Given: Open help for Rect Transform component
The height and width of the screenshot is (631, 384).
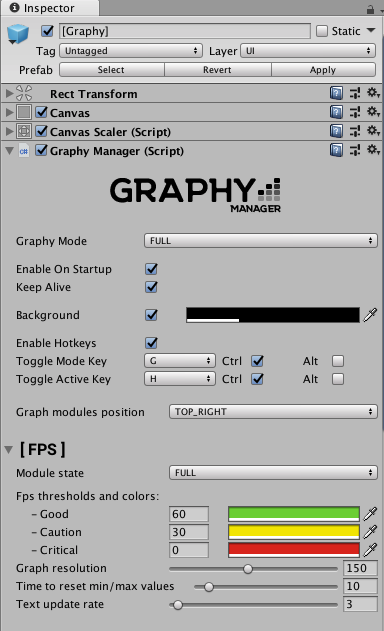Looking at the screenshot, I should tap(336, 93).
